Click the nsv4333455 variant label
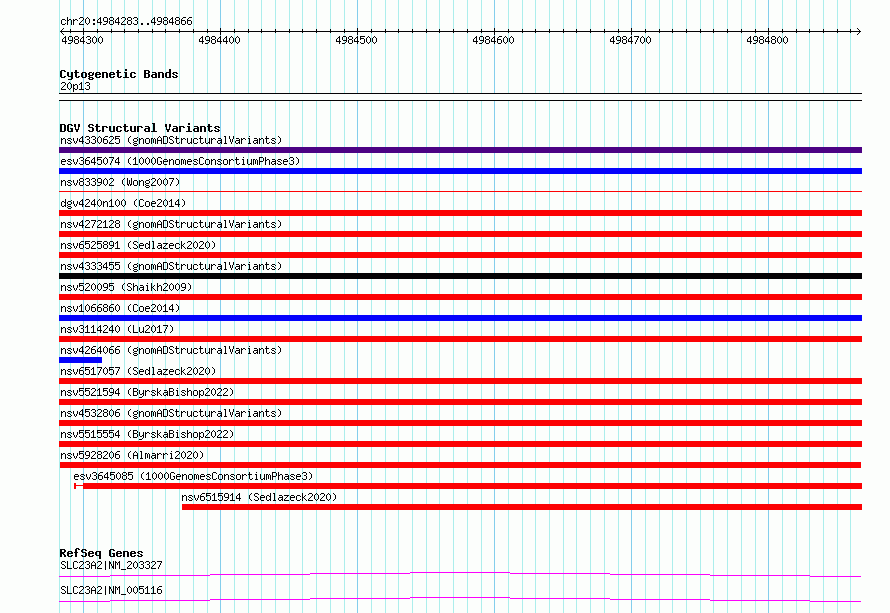 (x=171, y=266)
